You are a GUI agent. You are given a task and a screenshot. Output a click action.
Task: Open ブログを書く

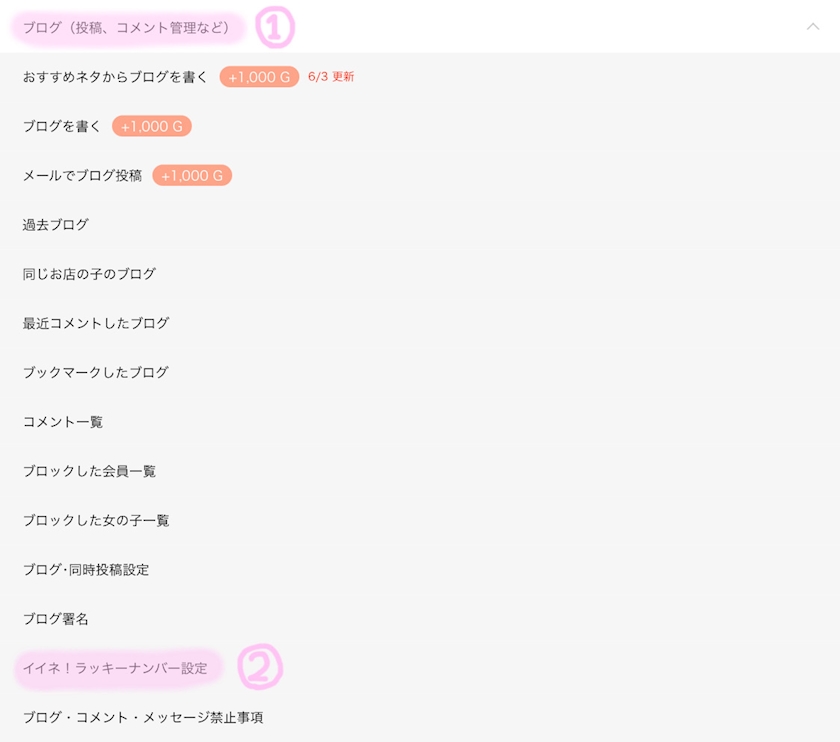pos(62,126)
